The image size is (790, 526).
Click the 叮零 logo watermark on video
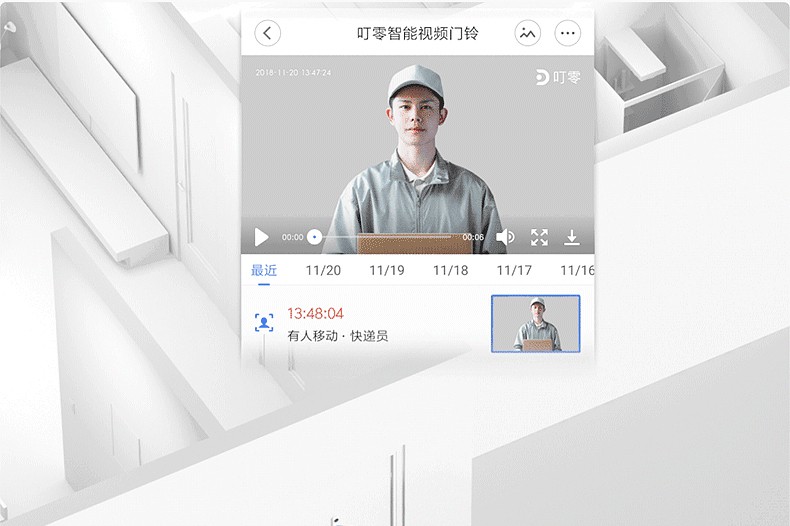click(x=557, y=76)
